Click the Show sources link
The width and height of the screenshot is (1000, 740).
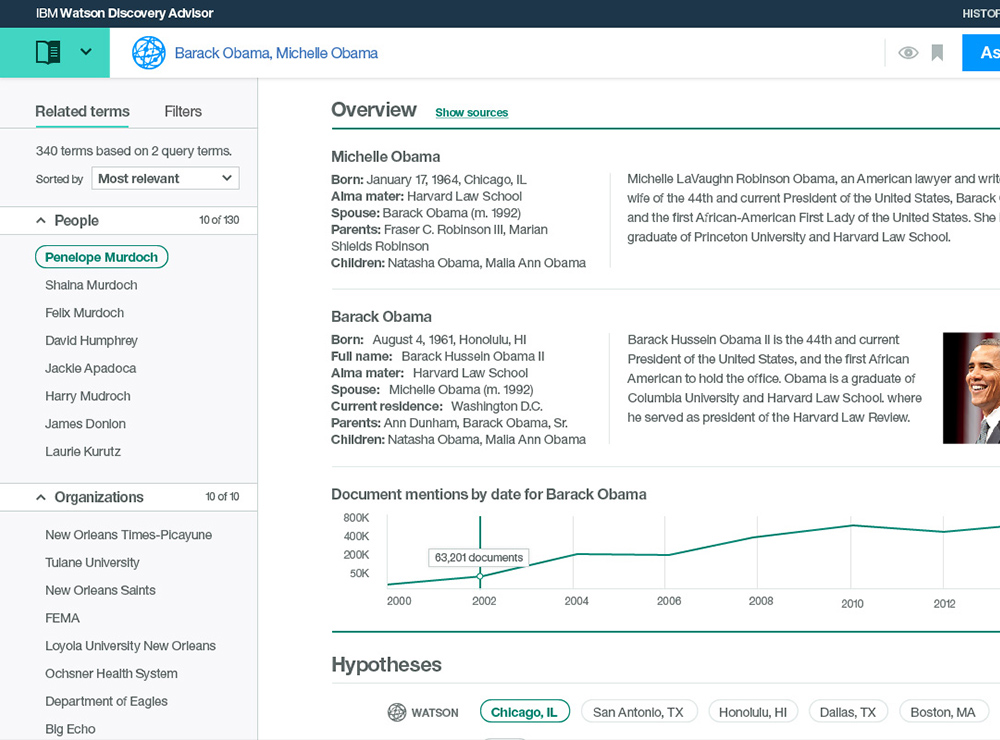click(x=471, y=113)
